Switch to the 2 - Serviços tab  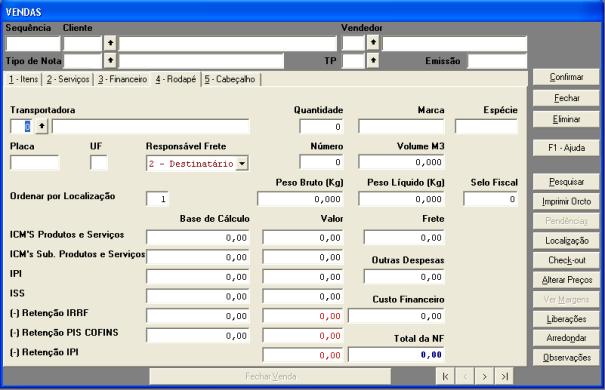coord(68,79)
